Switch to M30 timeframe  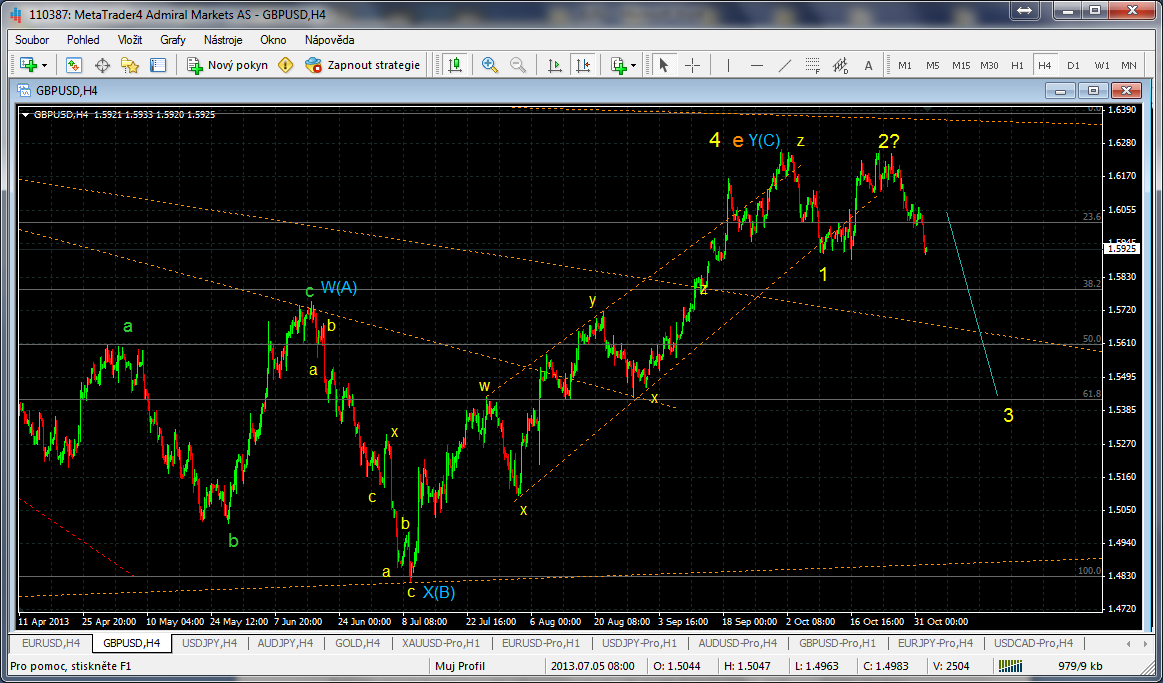[989, 65]
